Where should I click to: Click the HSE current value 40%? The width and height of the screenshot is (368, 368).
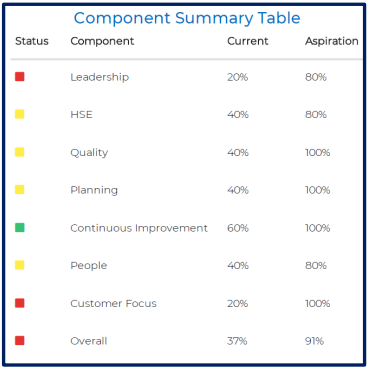[x=238, y=115]
